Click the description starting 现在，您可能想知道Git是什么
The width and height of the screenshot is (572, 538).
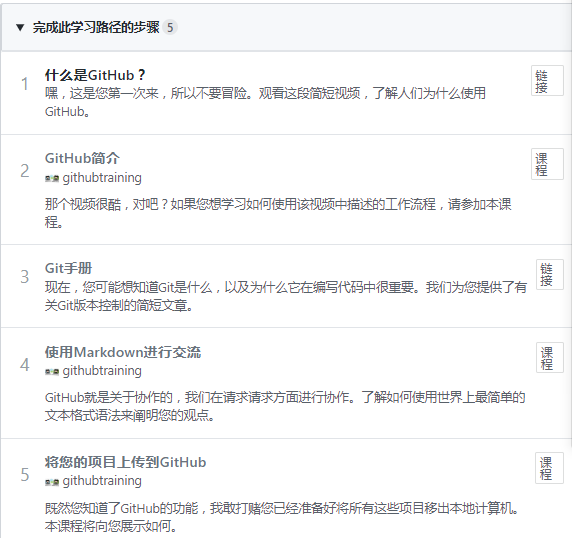[286, 296]
